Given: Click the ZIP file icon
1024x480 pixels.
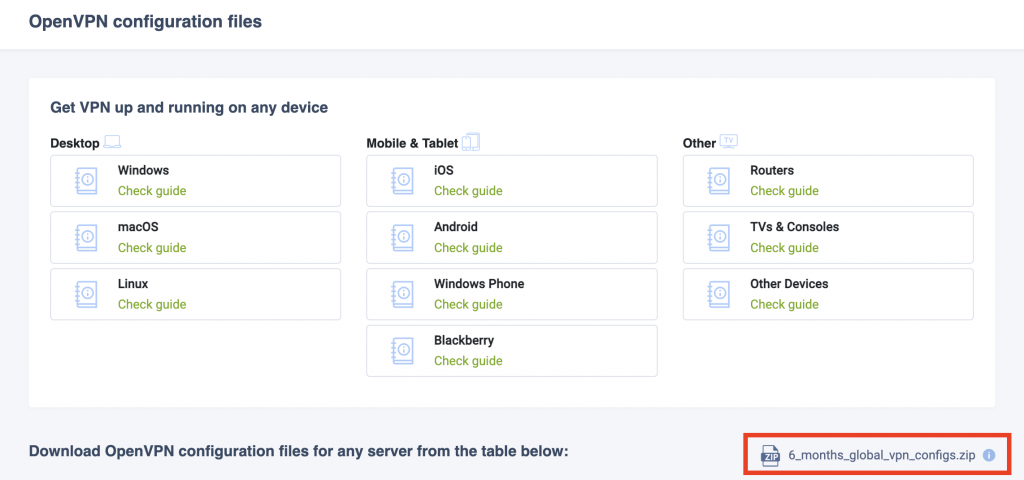Looking at the screenshot, I should pos(771,455).
